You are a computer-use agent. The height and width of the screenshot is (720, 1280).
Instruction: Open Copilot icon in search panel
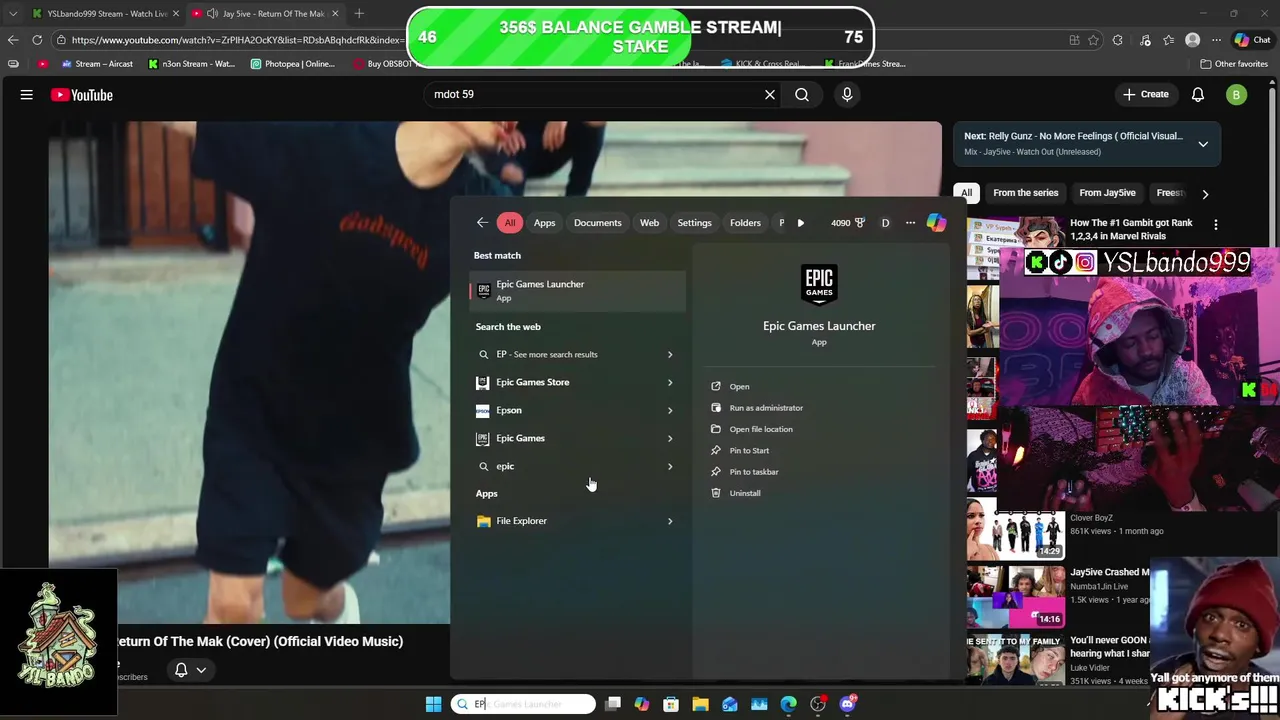click(936, 223)
